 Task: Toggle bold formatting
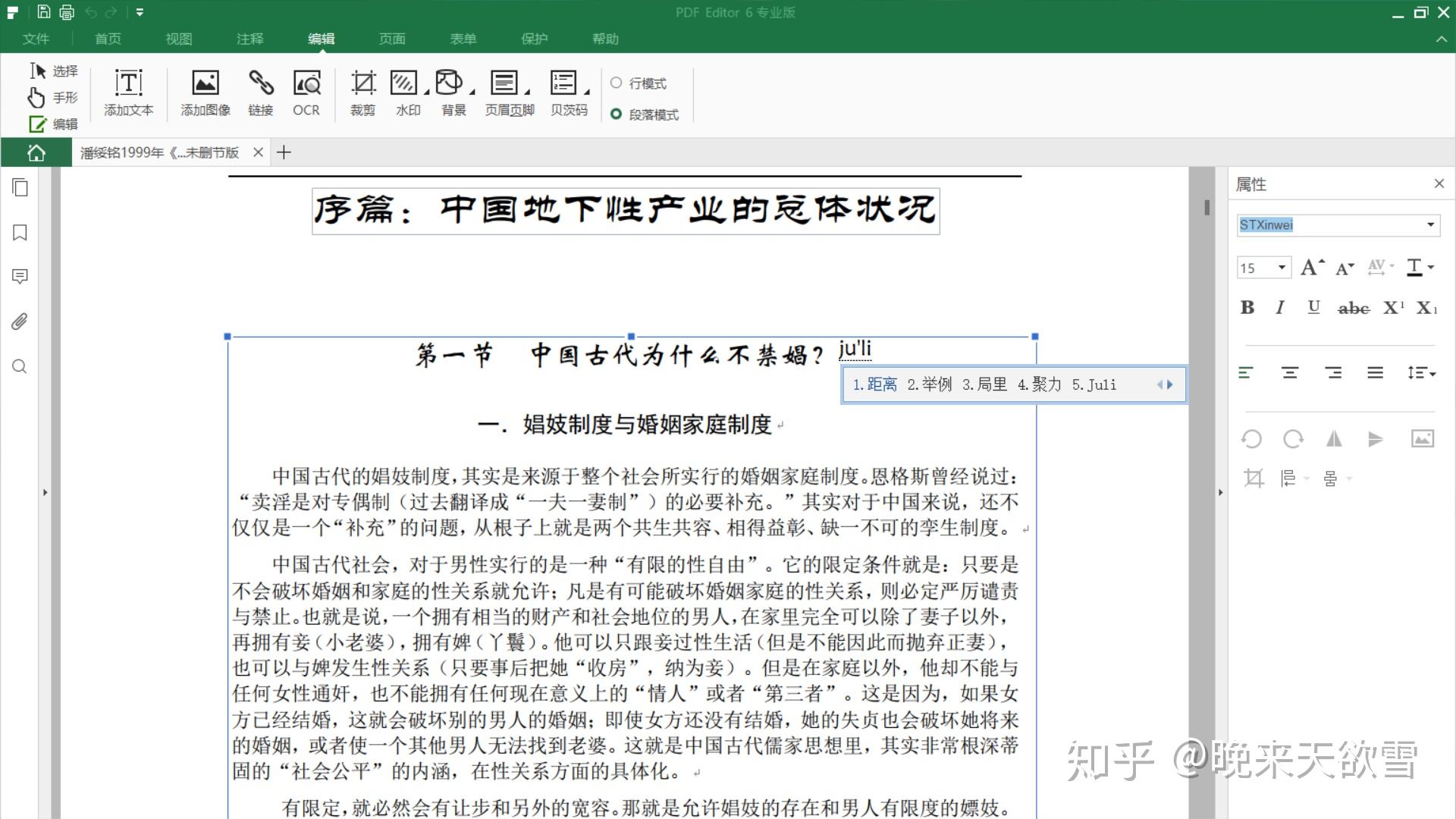1247,307
